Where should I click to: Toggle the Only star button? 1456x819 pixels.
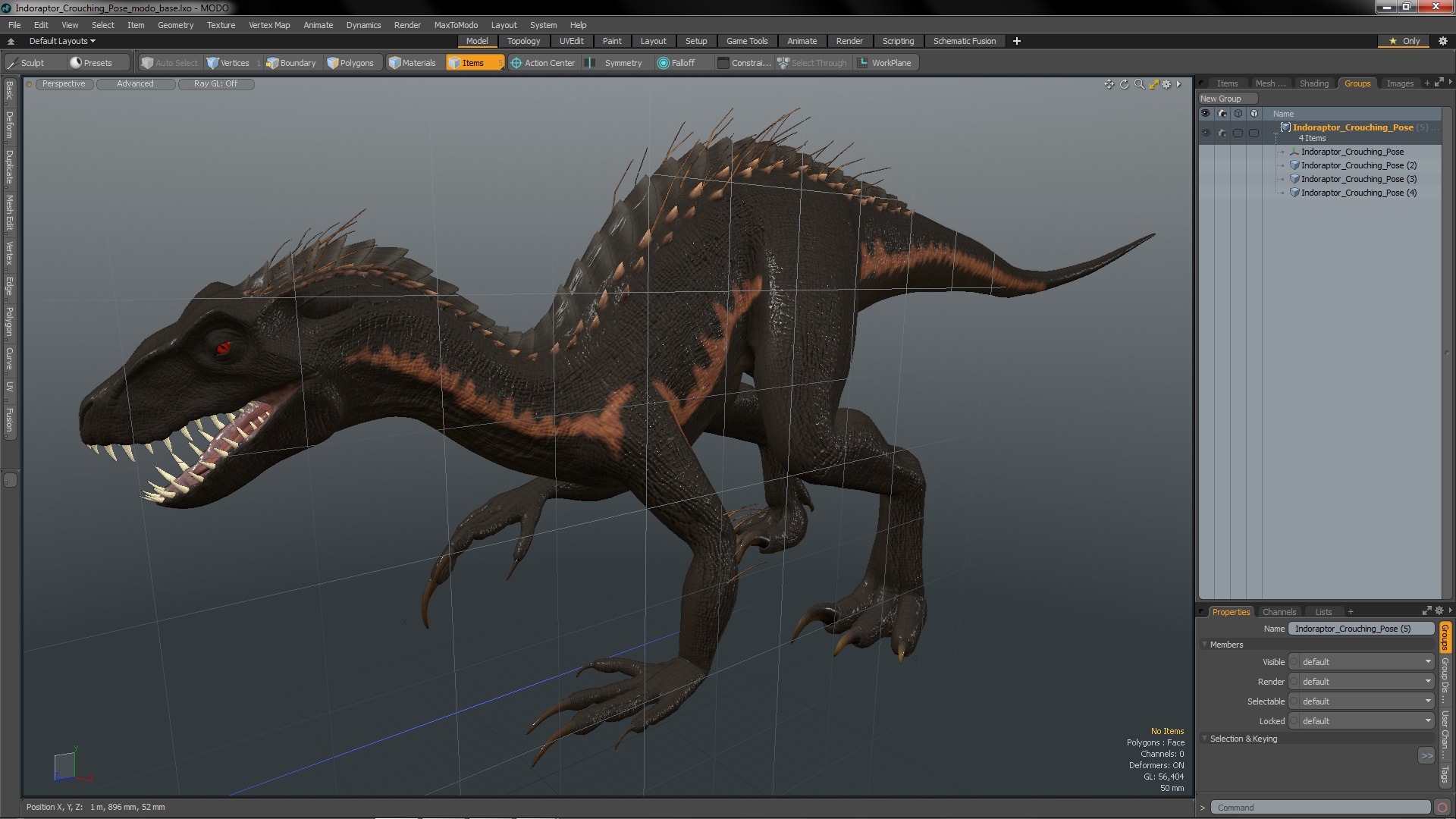pyautogui.click(x=1404, y=41)
